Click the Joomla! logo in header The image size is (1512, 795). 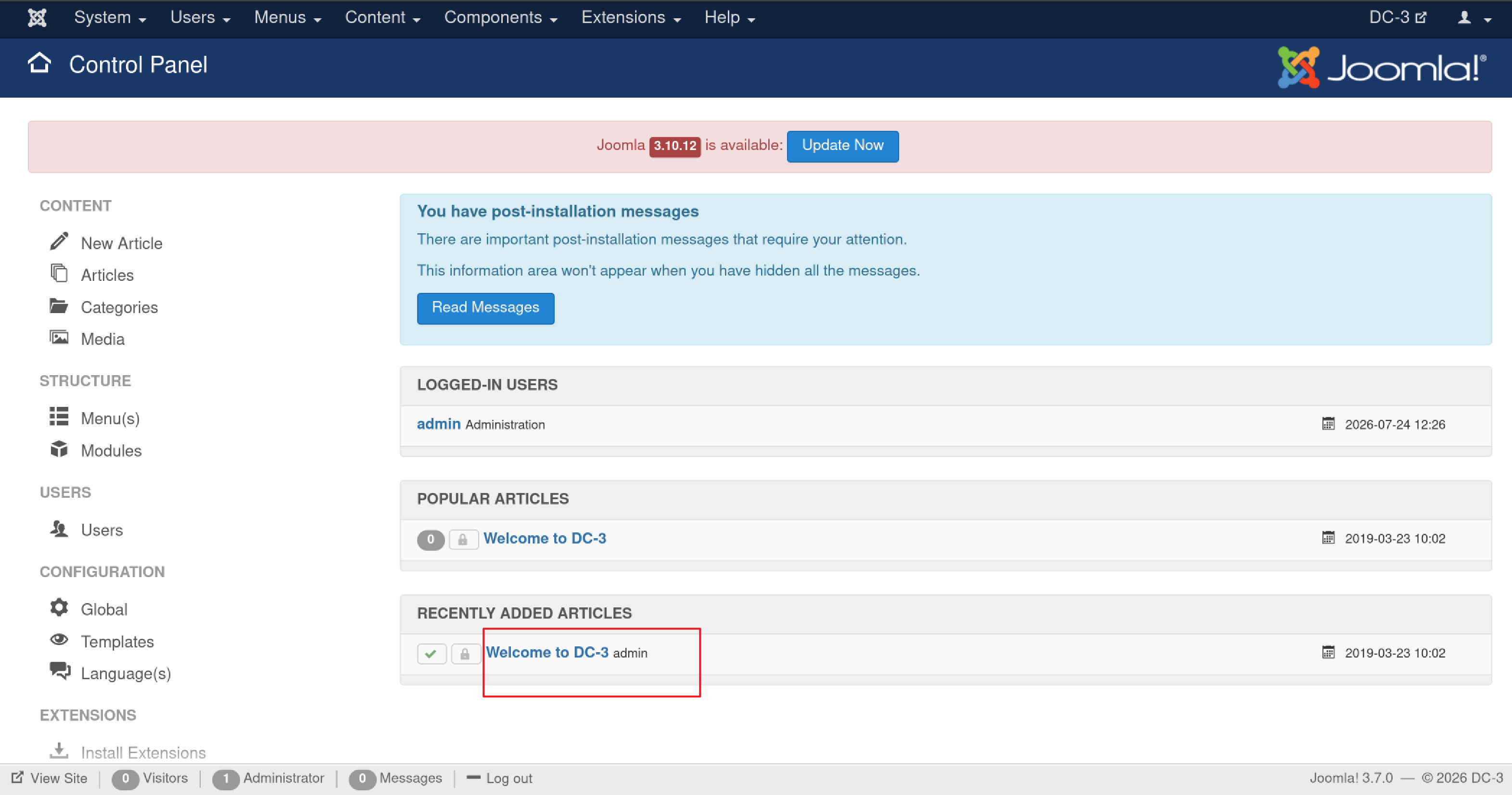[1382, 67]
